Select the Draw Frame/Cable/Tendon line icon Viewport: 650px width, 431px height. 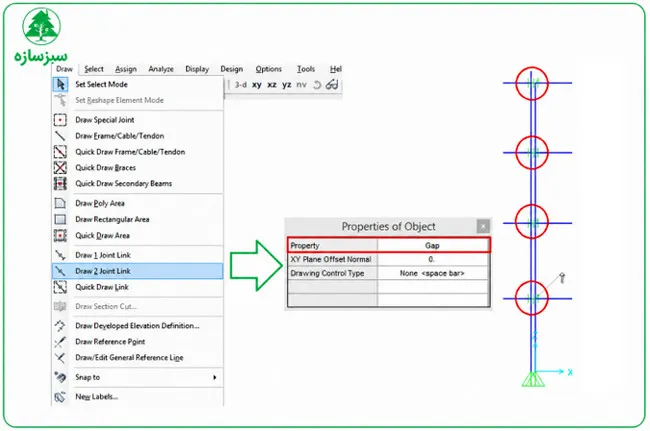[x=60, y=136]
